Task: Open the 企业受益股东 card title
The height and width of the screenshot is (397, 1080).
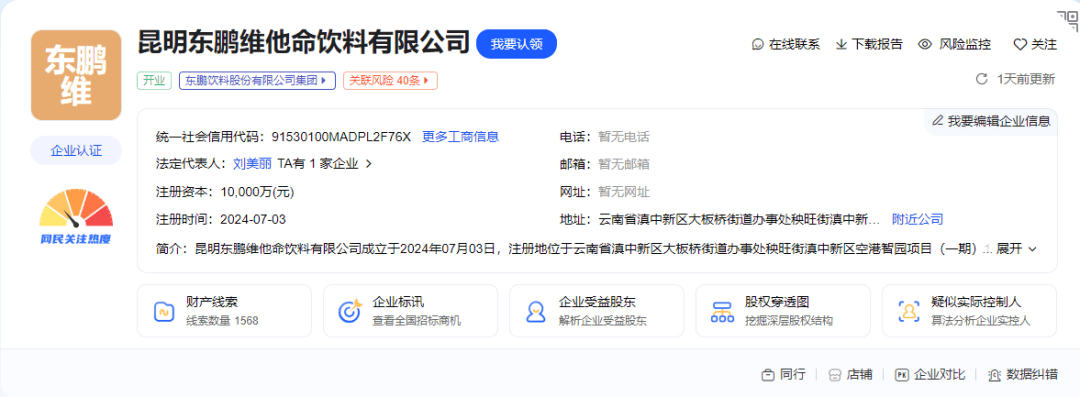Action: (x=597, y=303)
